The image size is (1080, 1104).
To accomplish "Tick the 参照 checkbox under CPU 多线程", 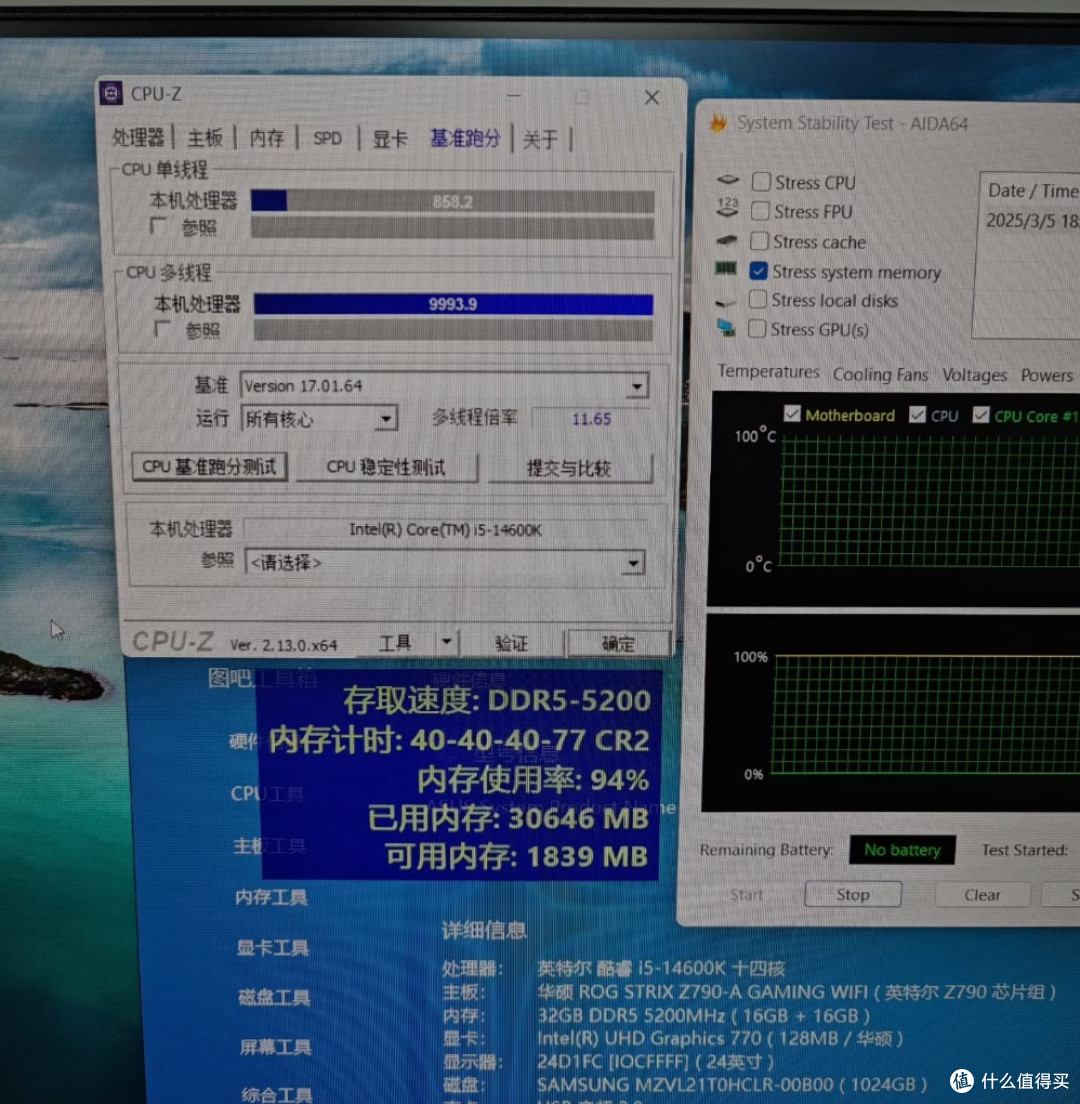I will 163,329.
